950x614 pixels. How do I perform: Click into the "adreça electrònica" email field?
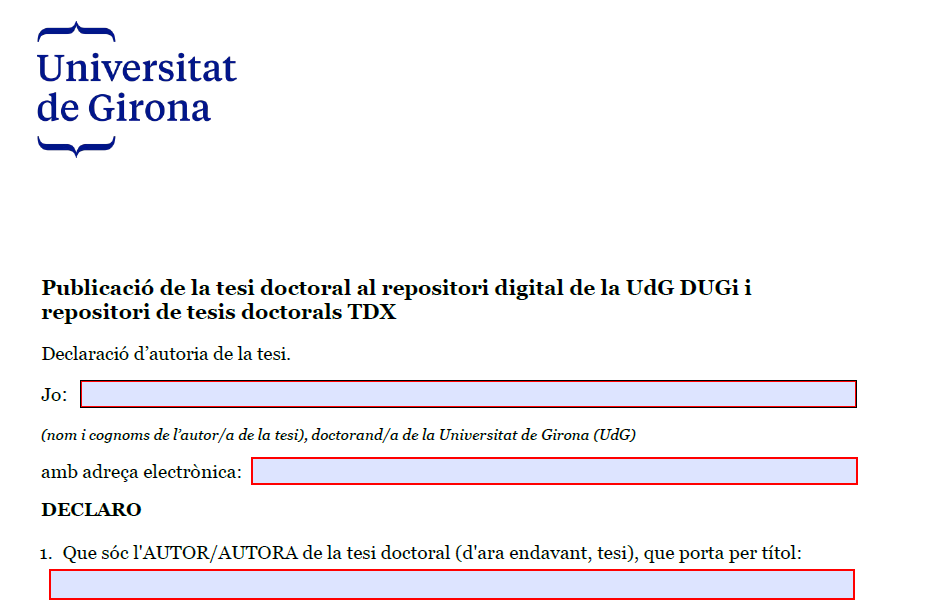pyautogui.click(x=554, y=471)
